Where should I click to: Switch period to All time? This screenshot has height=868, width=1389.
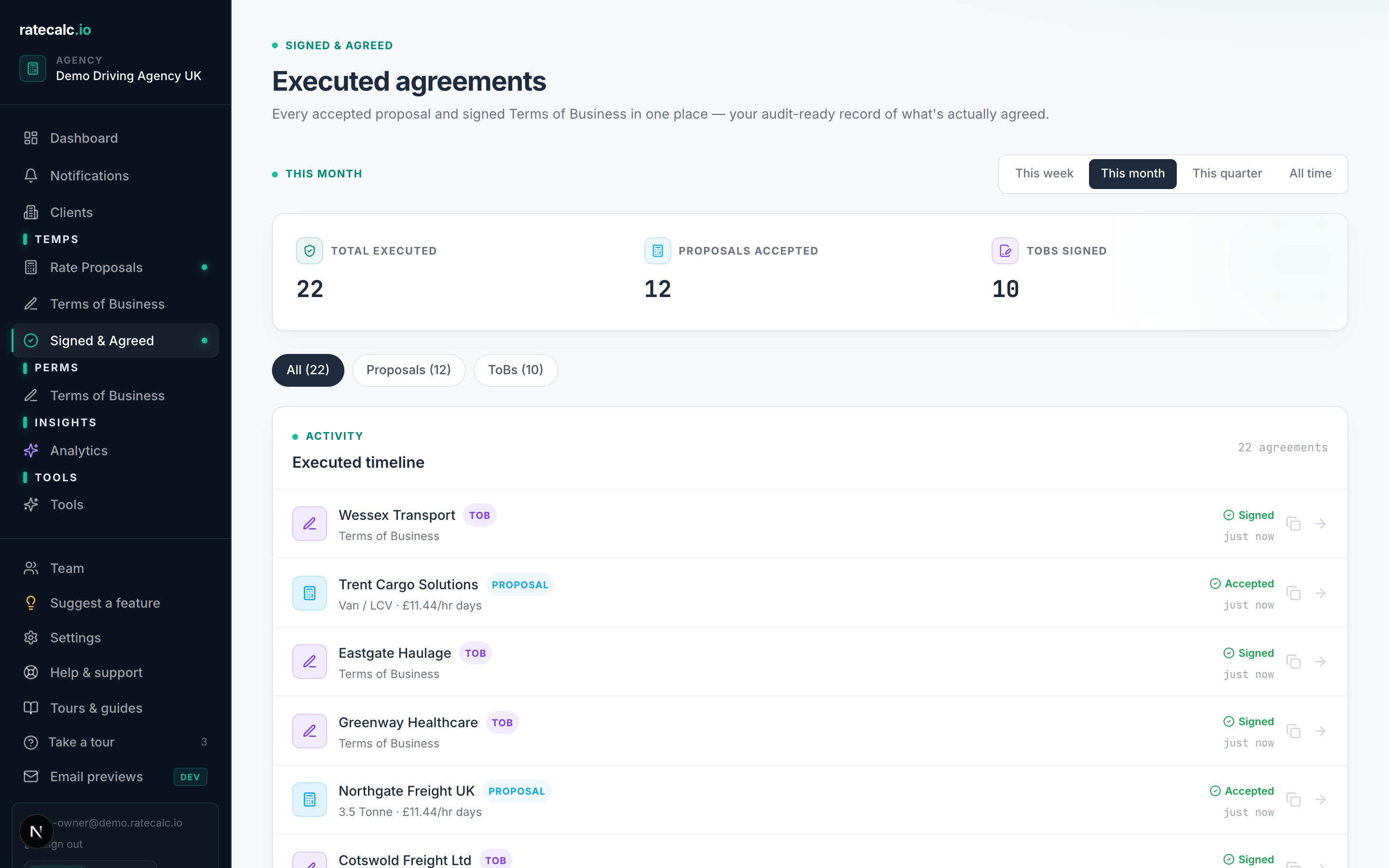[1310, 174]
